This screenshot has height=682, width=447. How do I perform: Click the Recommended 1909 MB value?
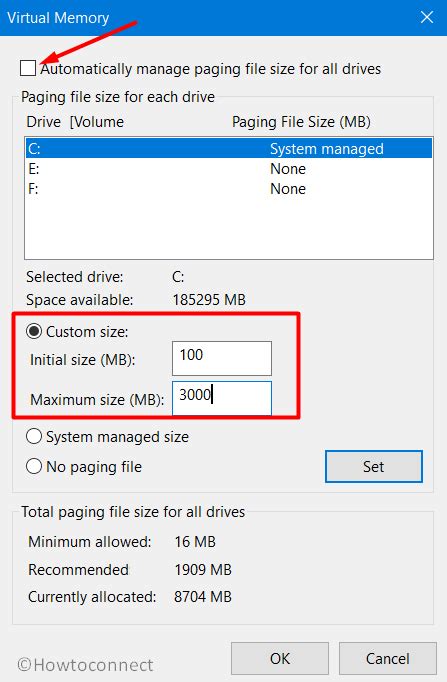click(203, 569)
